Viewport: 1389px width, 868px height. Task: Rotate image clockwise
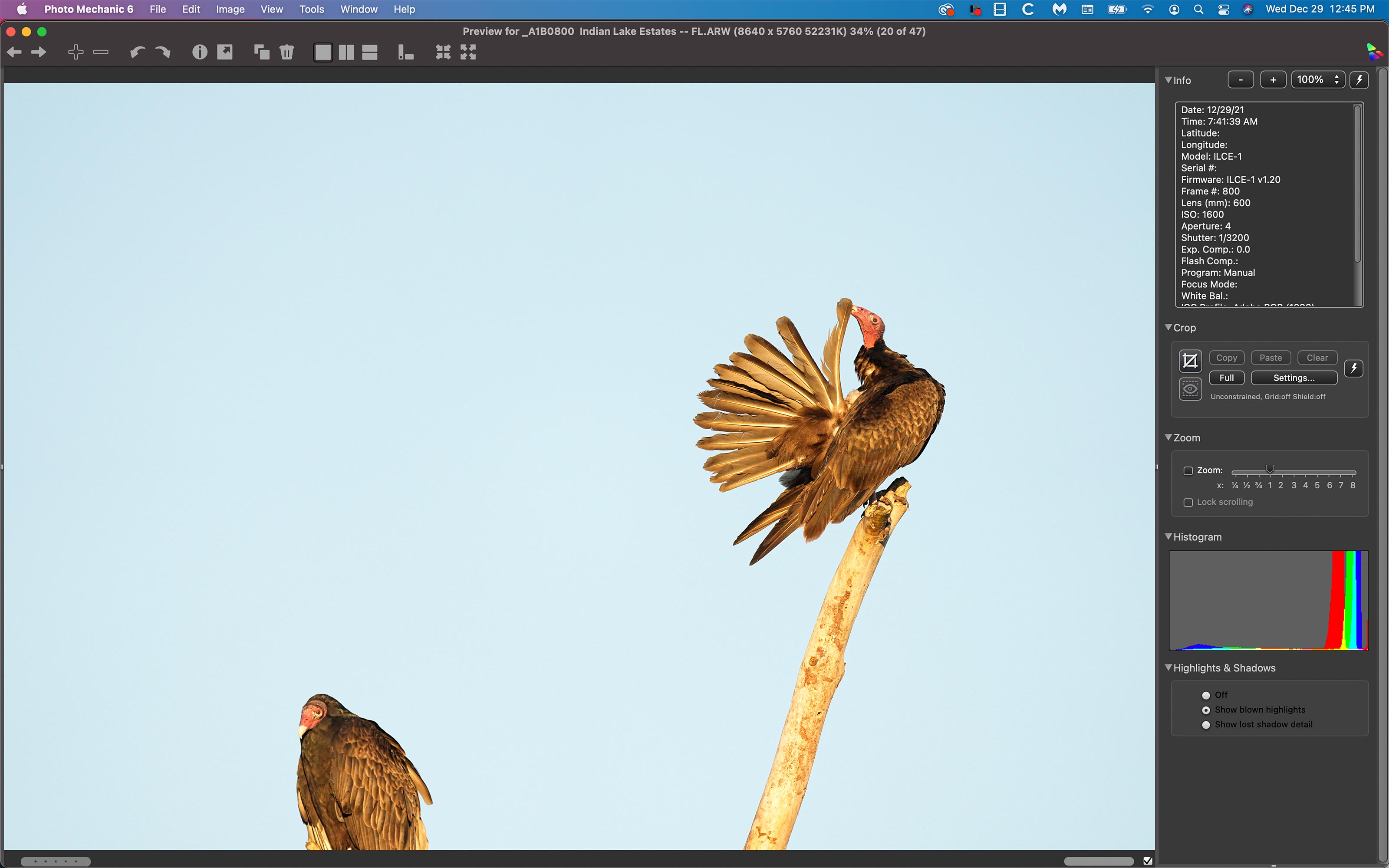[x=163, y=52]
